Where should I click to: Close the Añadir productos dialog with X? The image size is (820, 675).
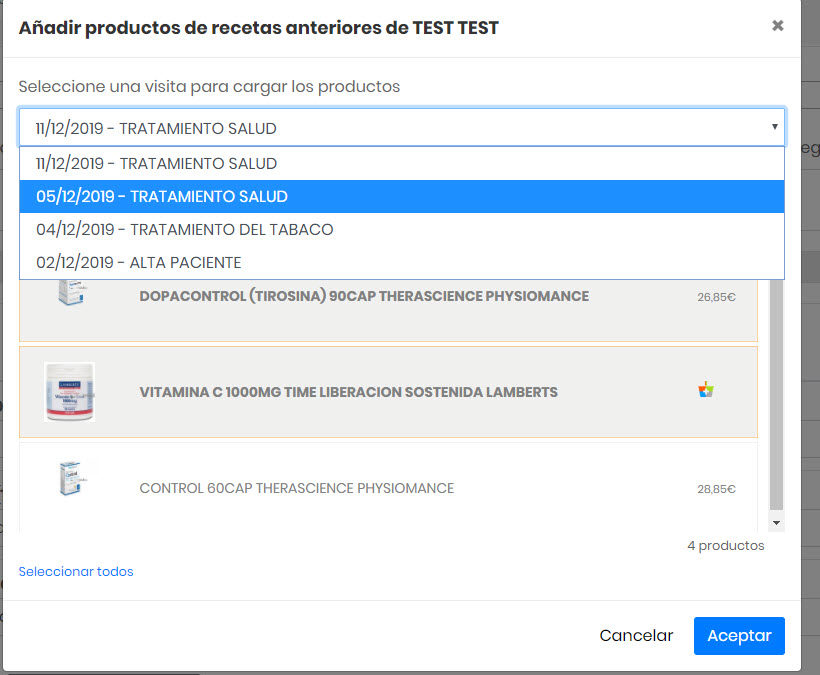(x=777, y=26)
